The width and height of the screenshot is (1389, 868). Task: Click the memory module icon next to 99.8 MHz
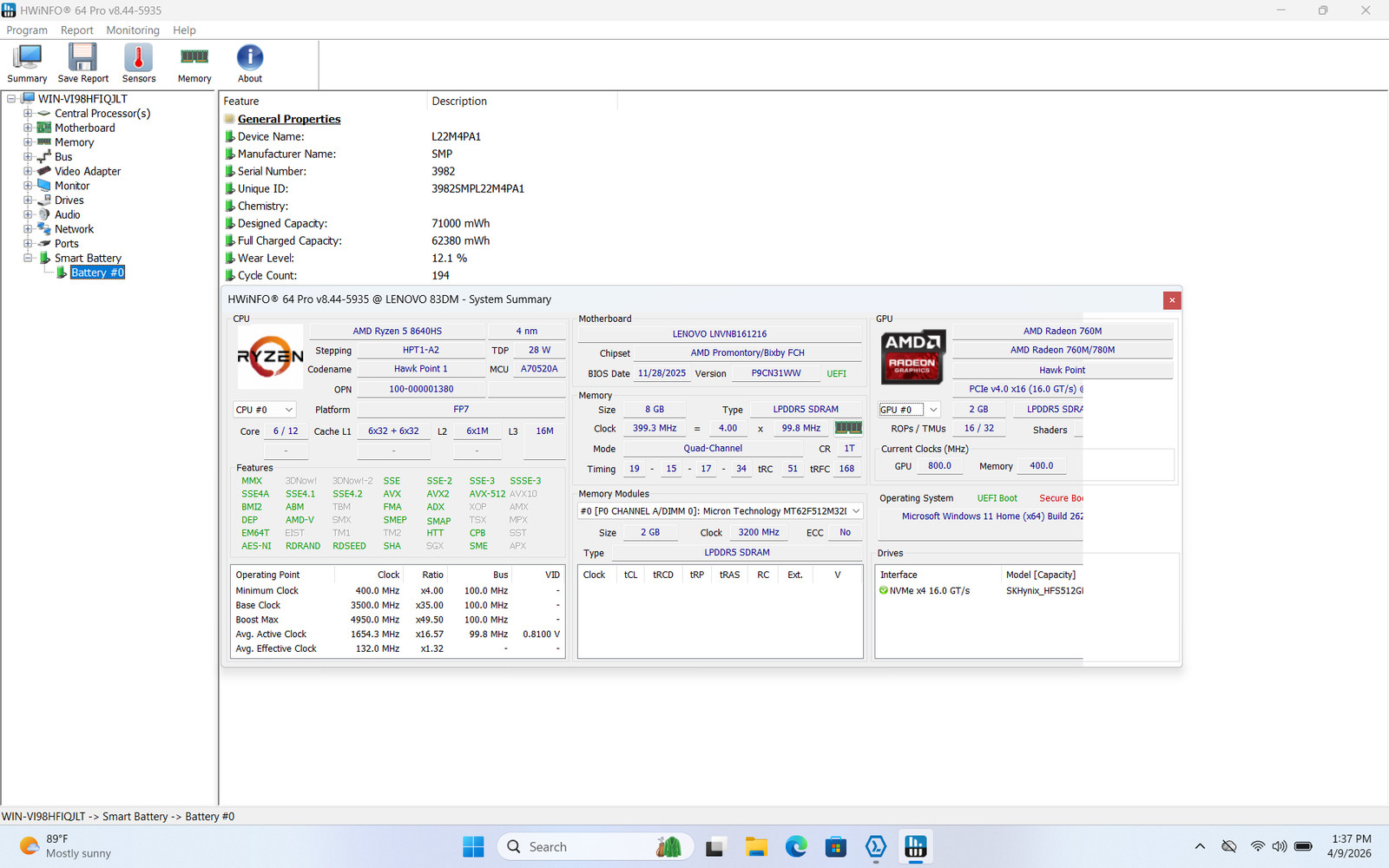(x=848, y=428)
